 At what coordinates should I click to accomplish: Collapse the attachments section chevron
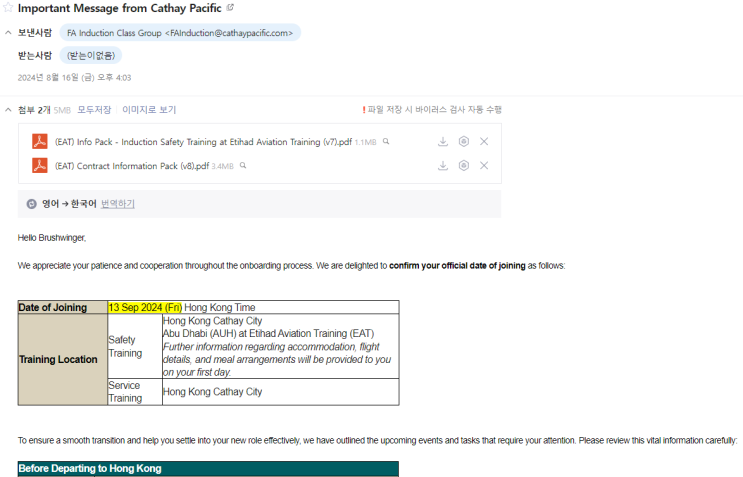click(8, 110)
